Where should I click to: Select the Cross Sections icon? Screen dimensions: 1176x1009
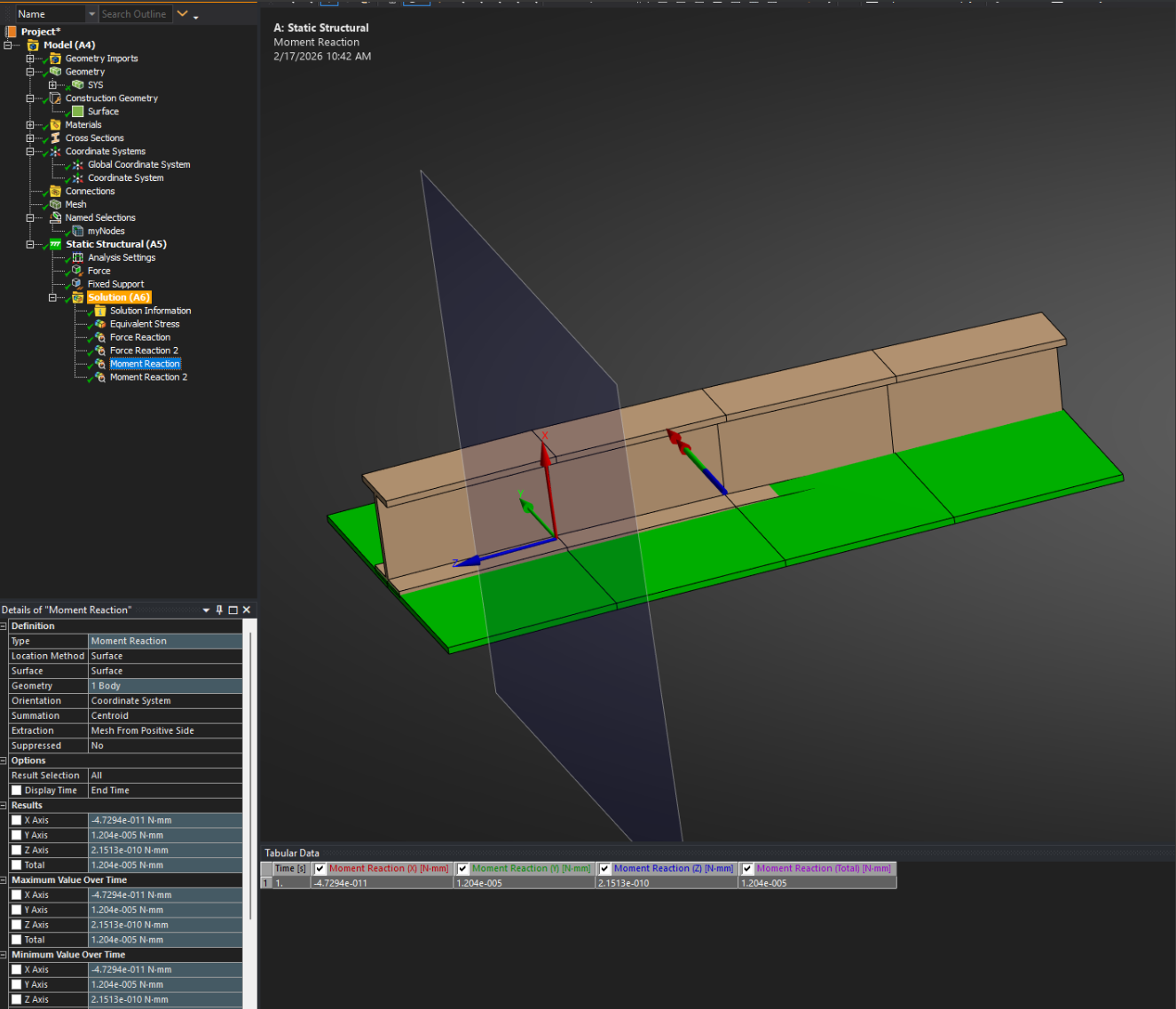55,138
